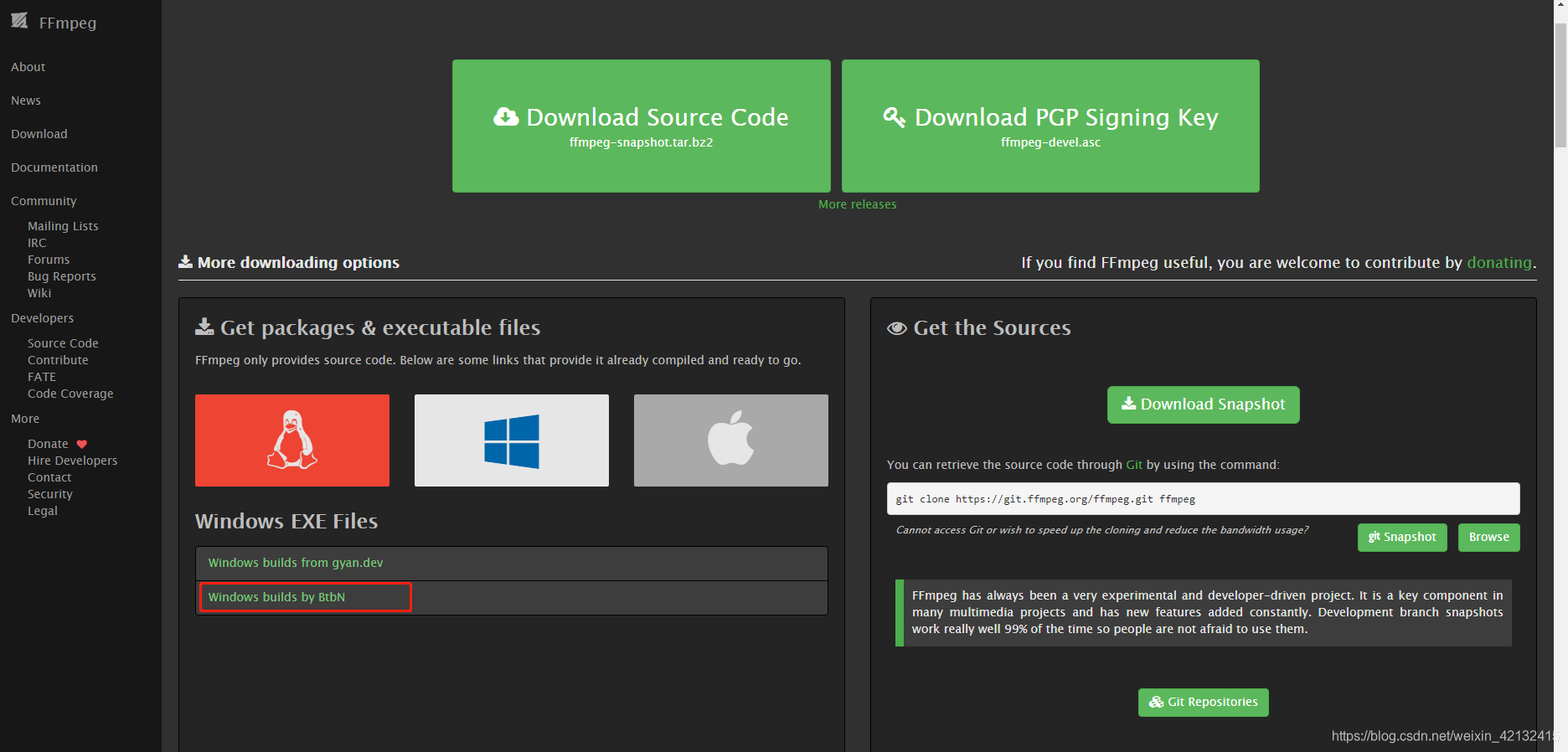This screenshot has height=752, width=1568.
Task: Open Code Coverage sidebar link
Action: point(70,394)
